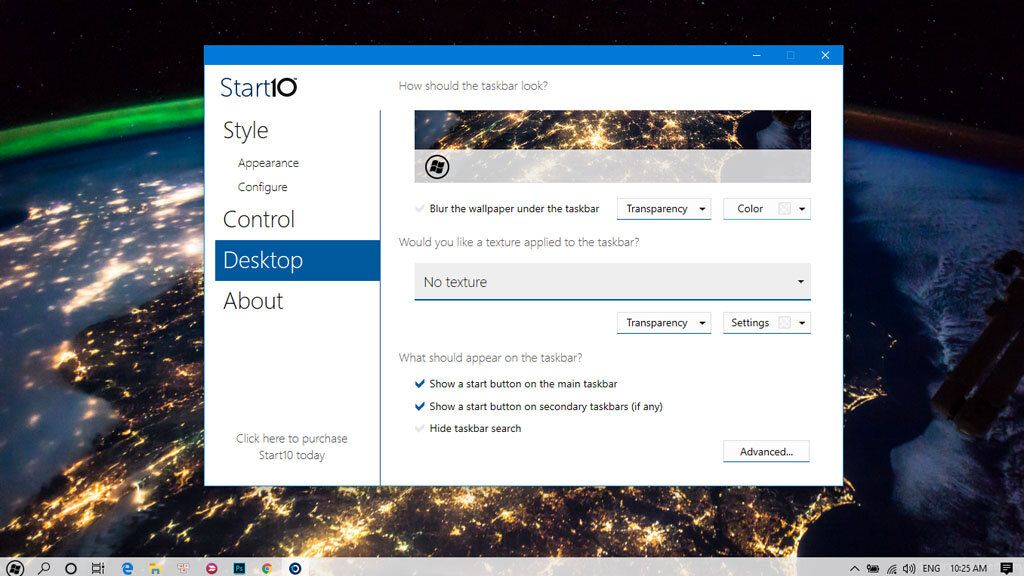Click here to purchase Start10 today
The width and height of the screenshot is (1024, 576).
tap(291, 447)
